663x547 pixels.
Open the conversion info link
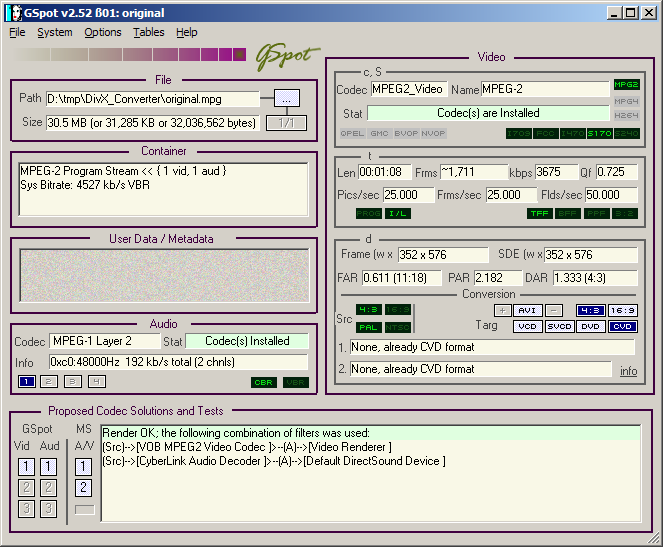(628, 371)
